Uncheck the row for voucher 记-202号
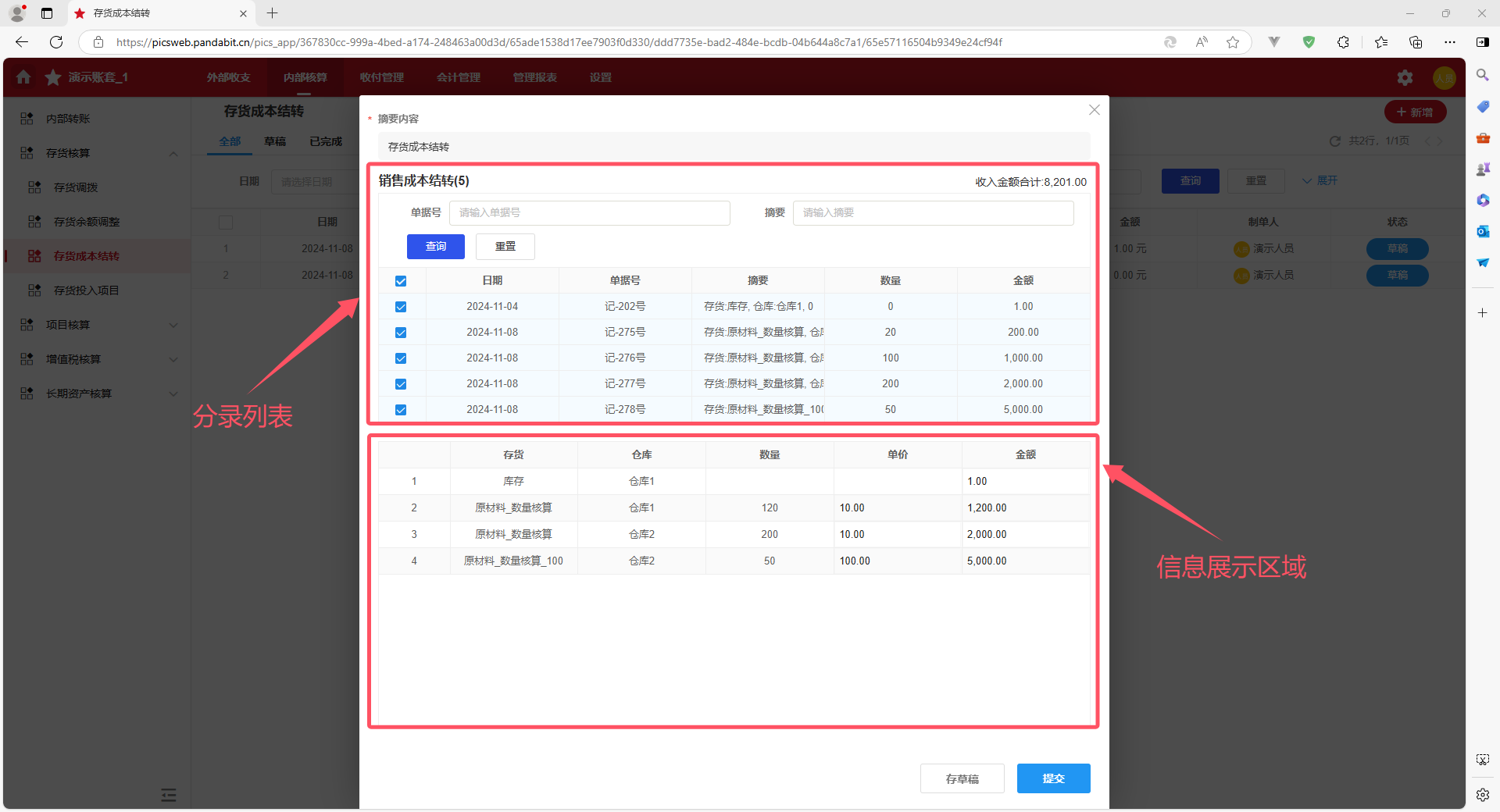The image size is (1500, 812). tap(401, 307)
